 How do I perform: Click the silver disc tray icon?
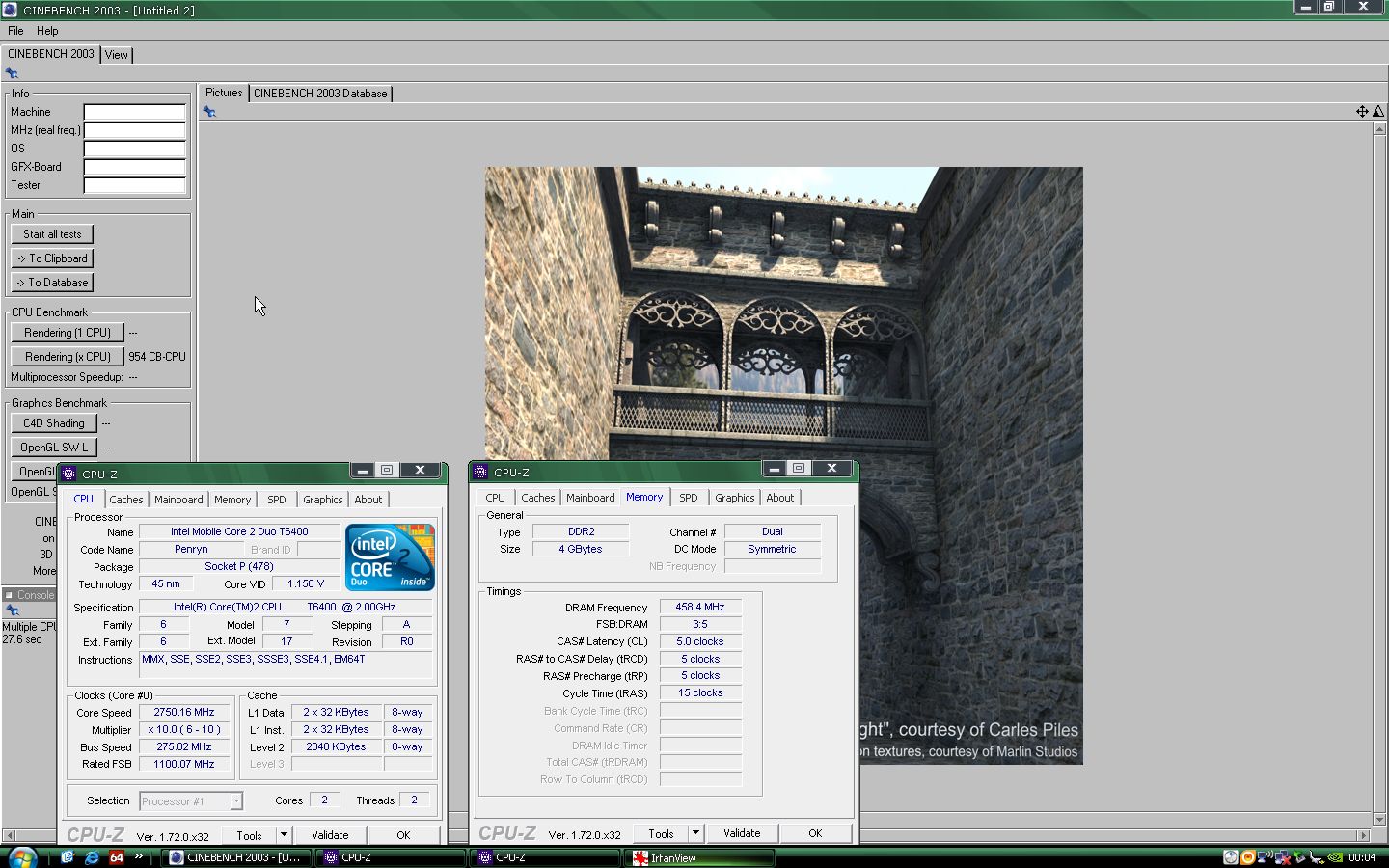point(1230,856)
